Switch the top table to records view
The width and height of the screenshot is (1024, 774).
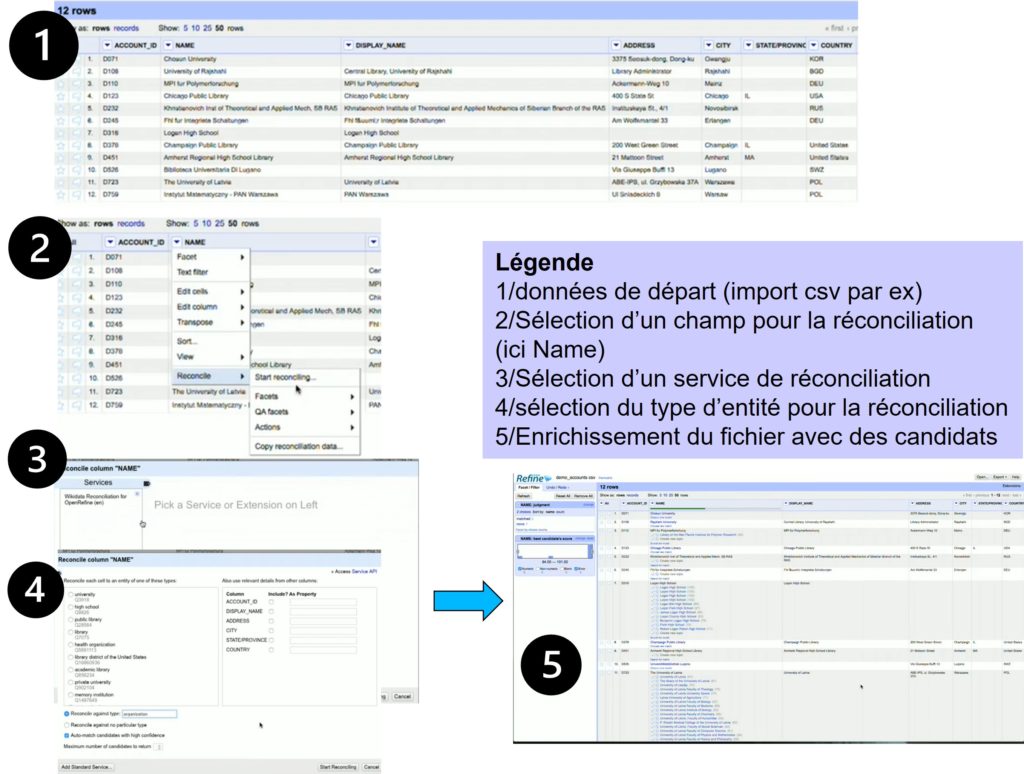pyautogui.click(x=126, y=28)
